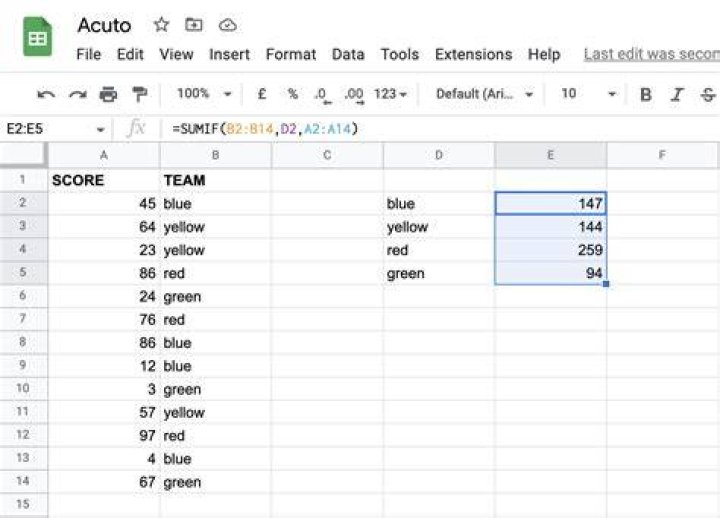The width and height of the screenshot is (720, 518).
Task: Select the TEAM header cell
Action: (x=215, y=180)
